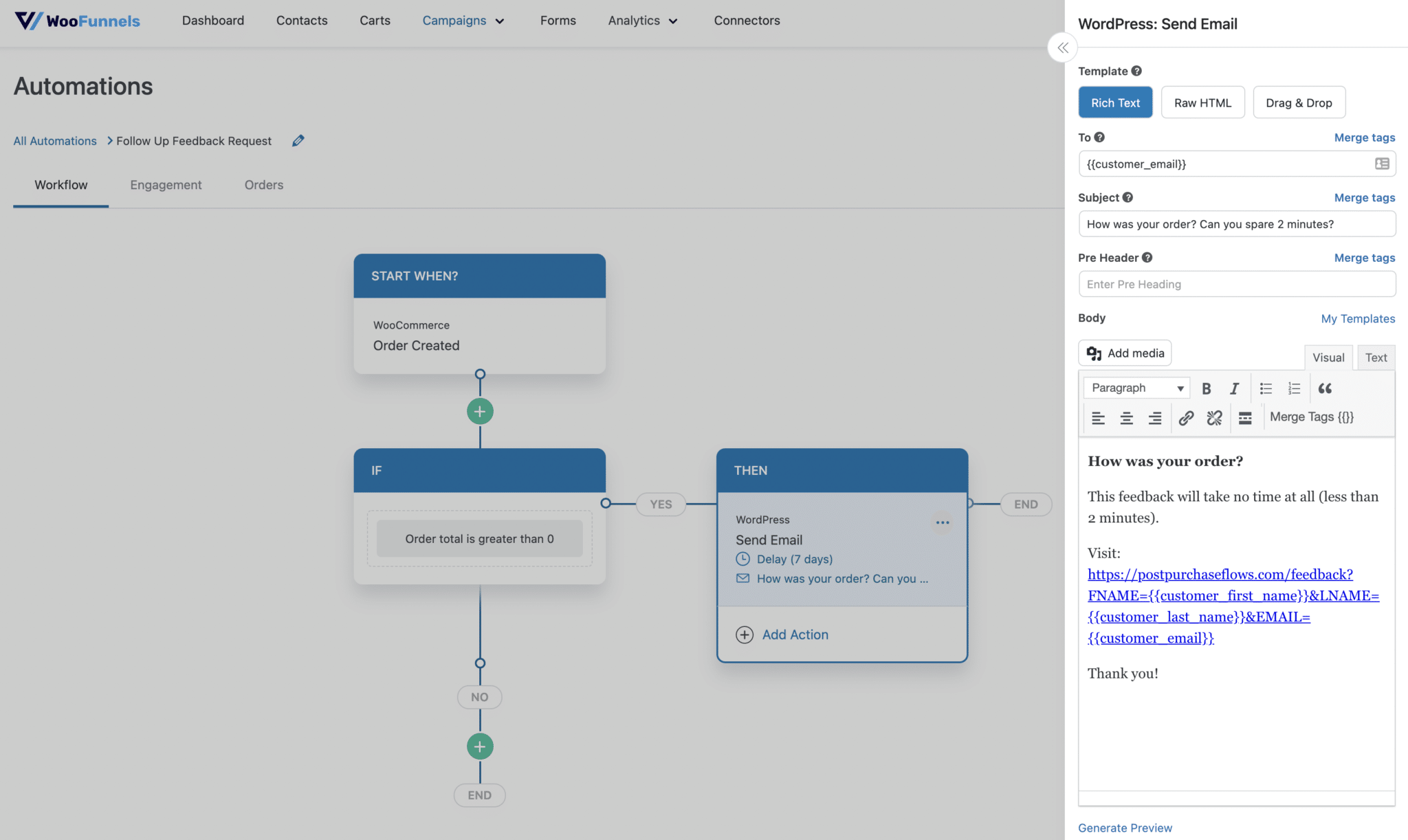Click the insert link icon

pyautogui.click(x=1186, y=418)
